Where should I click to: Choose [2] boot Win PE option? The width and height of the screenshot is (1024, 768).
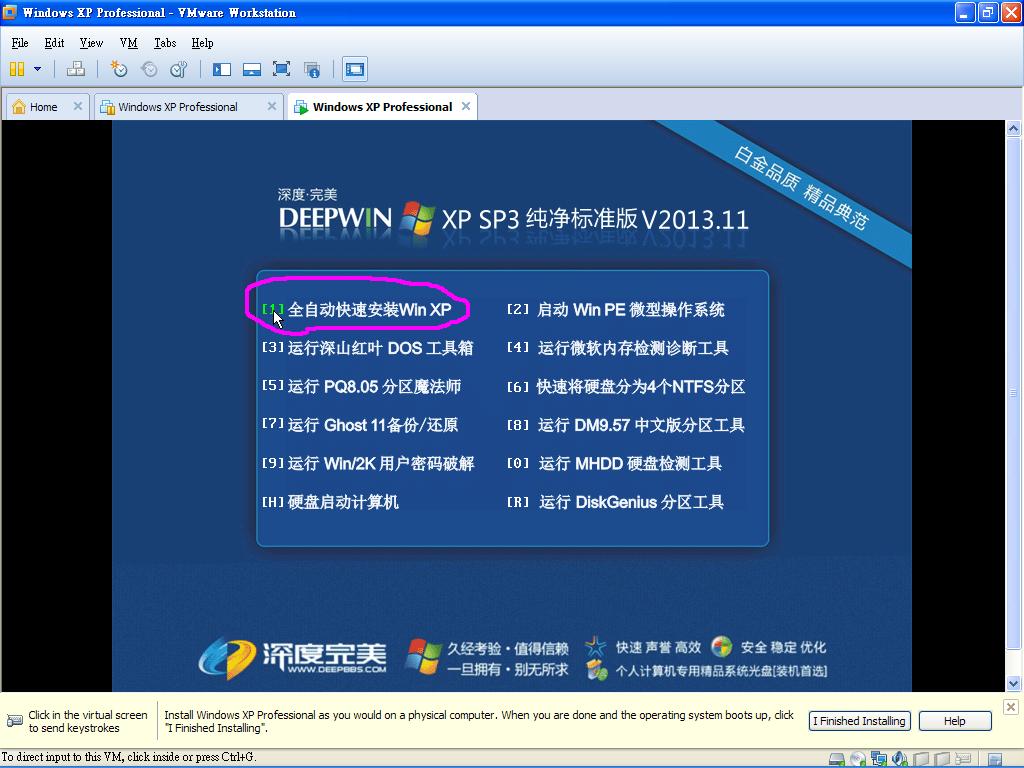(x=616, y=310)
